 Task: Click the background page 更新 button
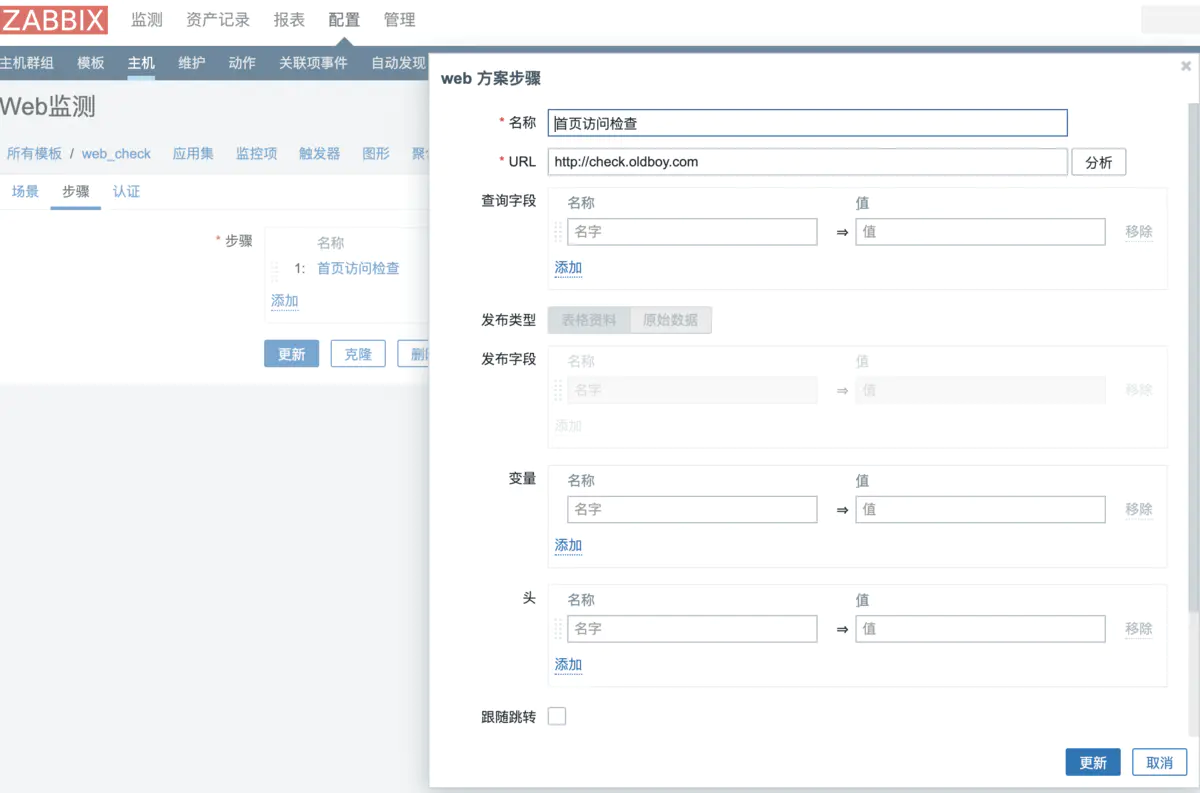pos(292,354)
